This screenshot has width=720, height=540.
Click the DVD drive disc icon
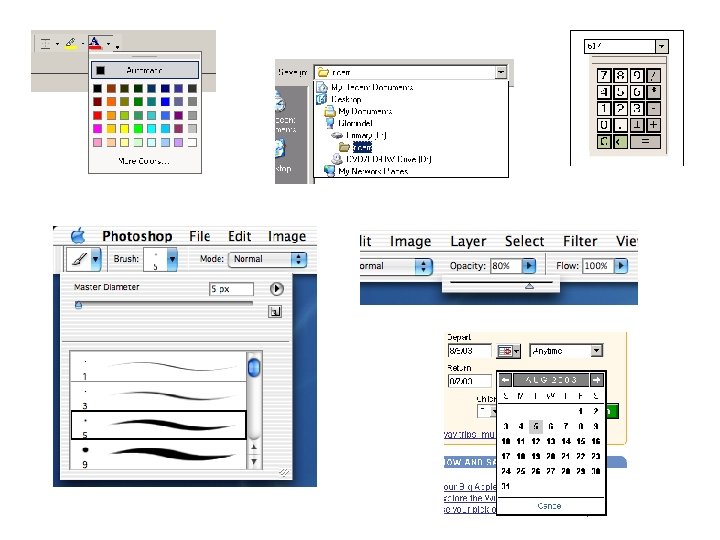pyautogui.click(x=337, y=159)
